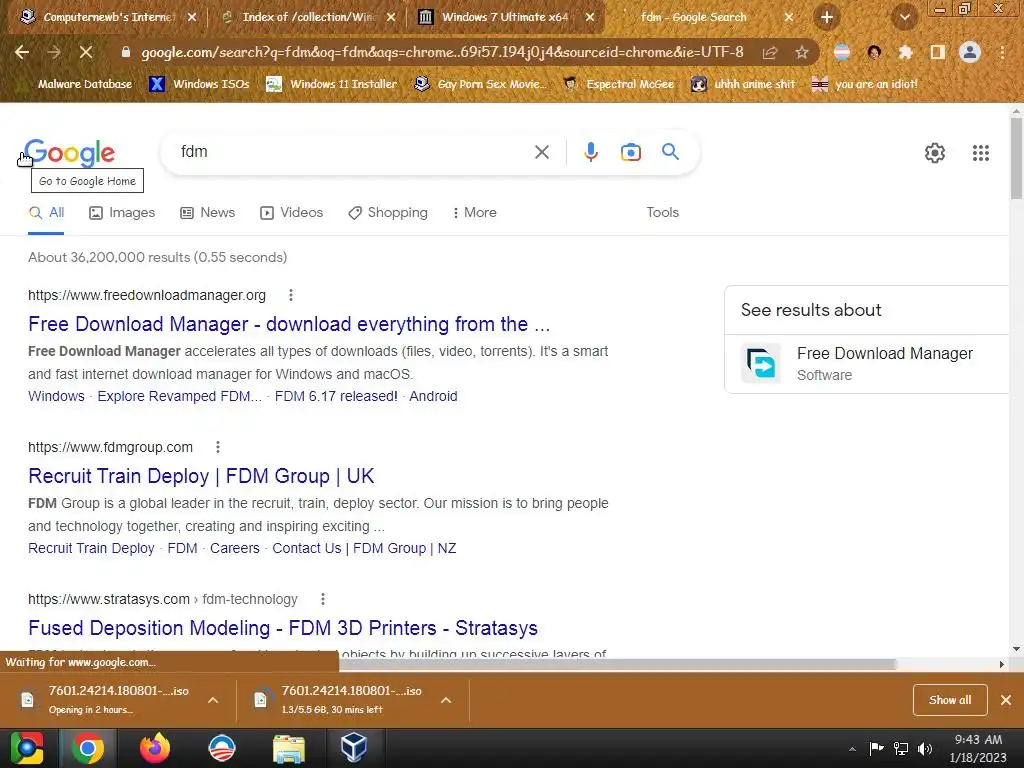Open the Chrome profile avatar
The image size is (1024, 768).
pyautogui.click(x=970, y=52)
